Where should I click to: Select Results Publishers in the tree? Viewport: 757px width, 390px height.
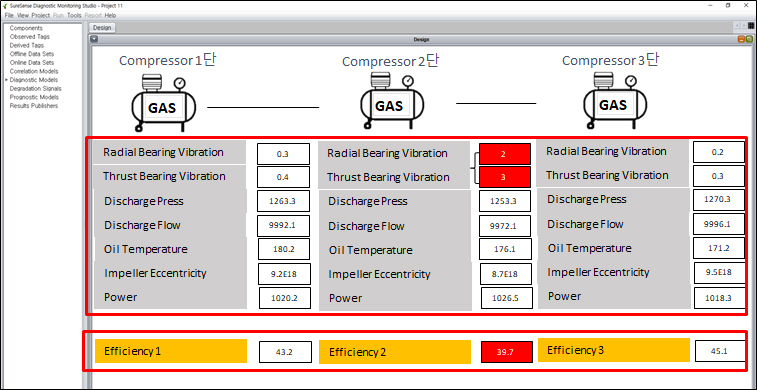pos(34,106)
